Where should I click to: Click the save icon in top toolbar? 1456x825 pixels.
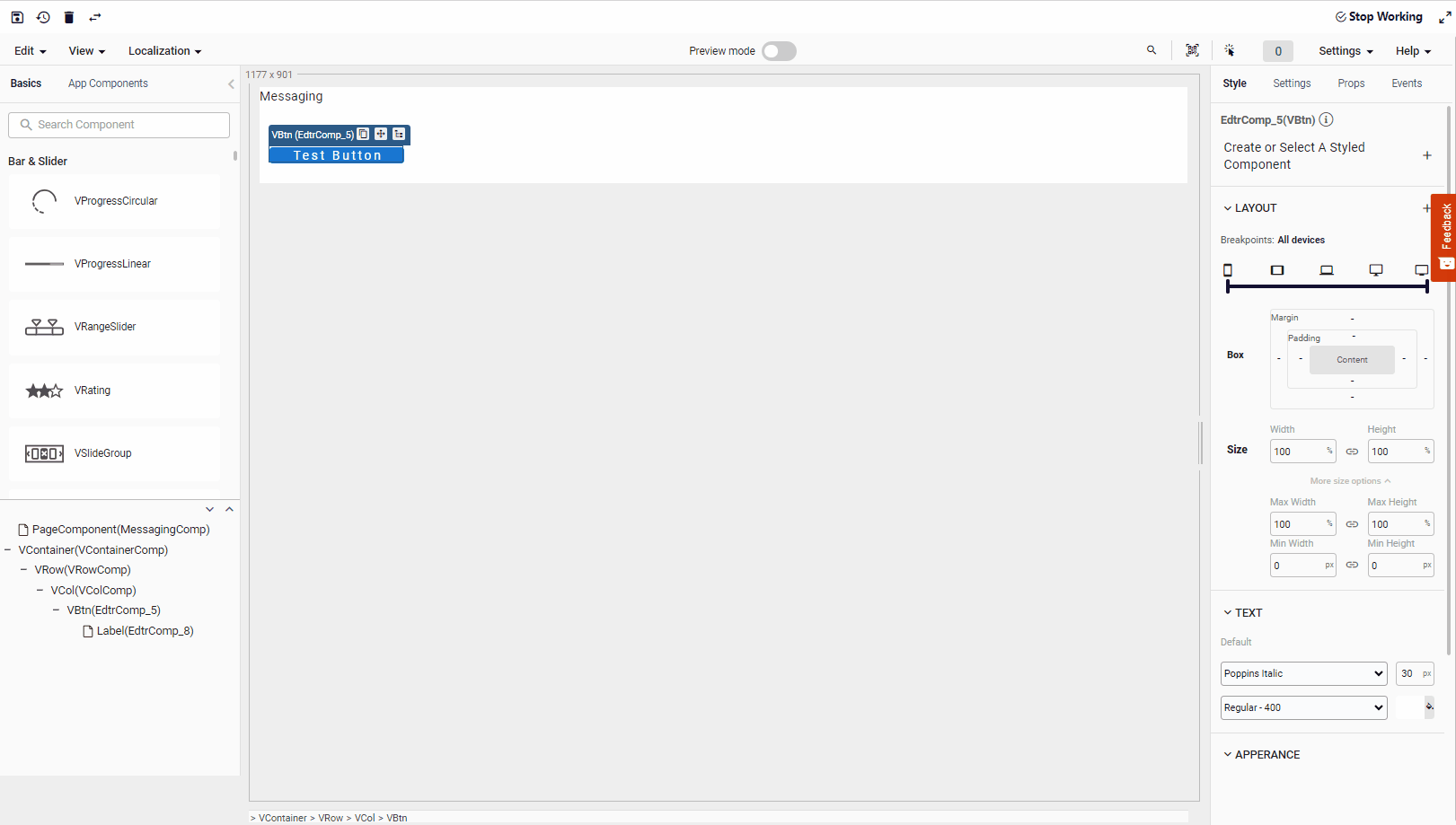[17, 17]
